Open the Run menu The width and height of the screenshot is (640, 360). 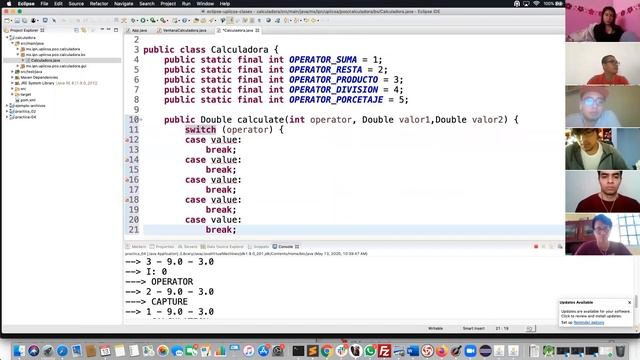pos(186,3)
